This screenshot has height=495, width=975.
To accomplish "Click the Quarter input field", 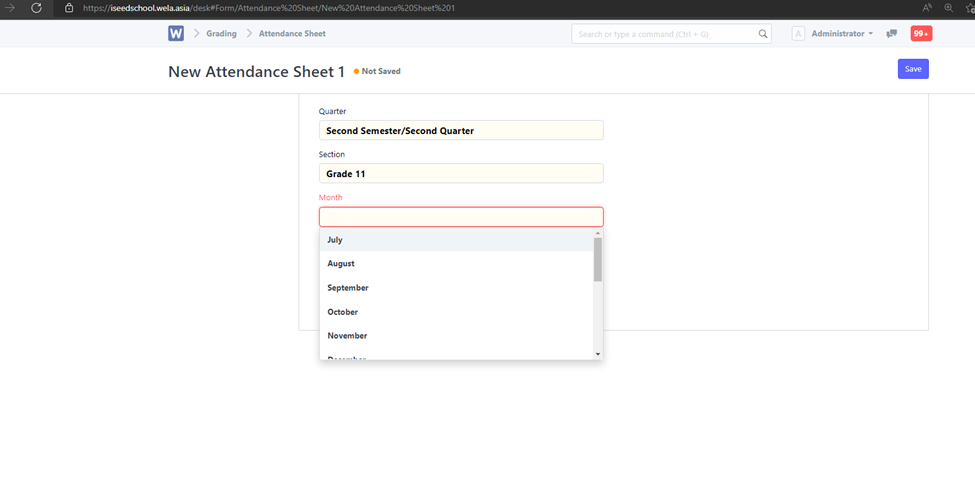I will (461, 131).
